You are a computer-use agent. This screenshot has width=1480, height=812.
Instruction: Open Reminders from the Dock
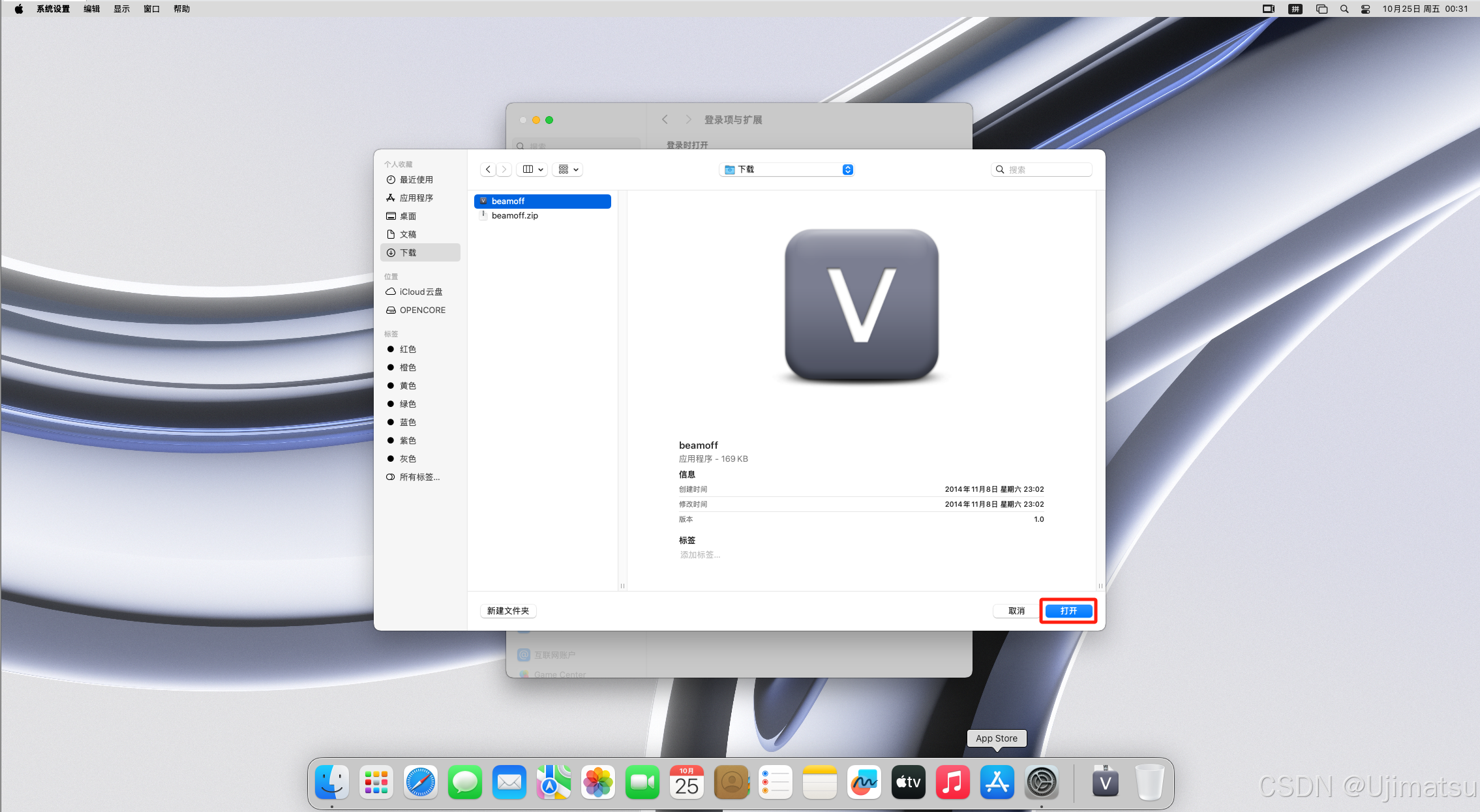[x=776, y=782]
